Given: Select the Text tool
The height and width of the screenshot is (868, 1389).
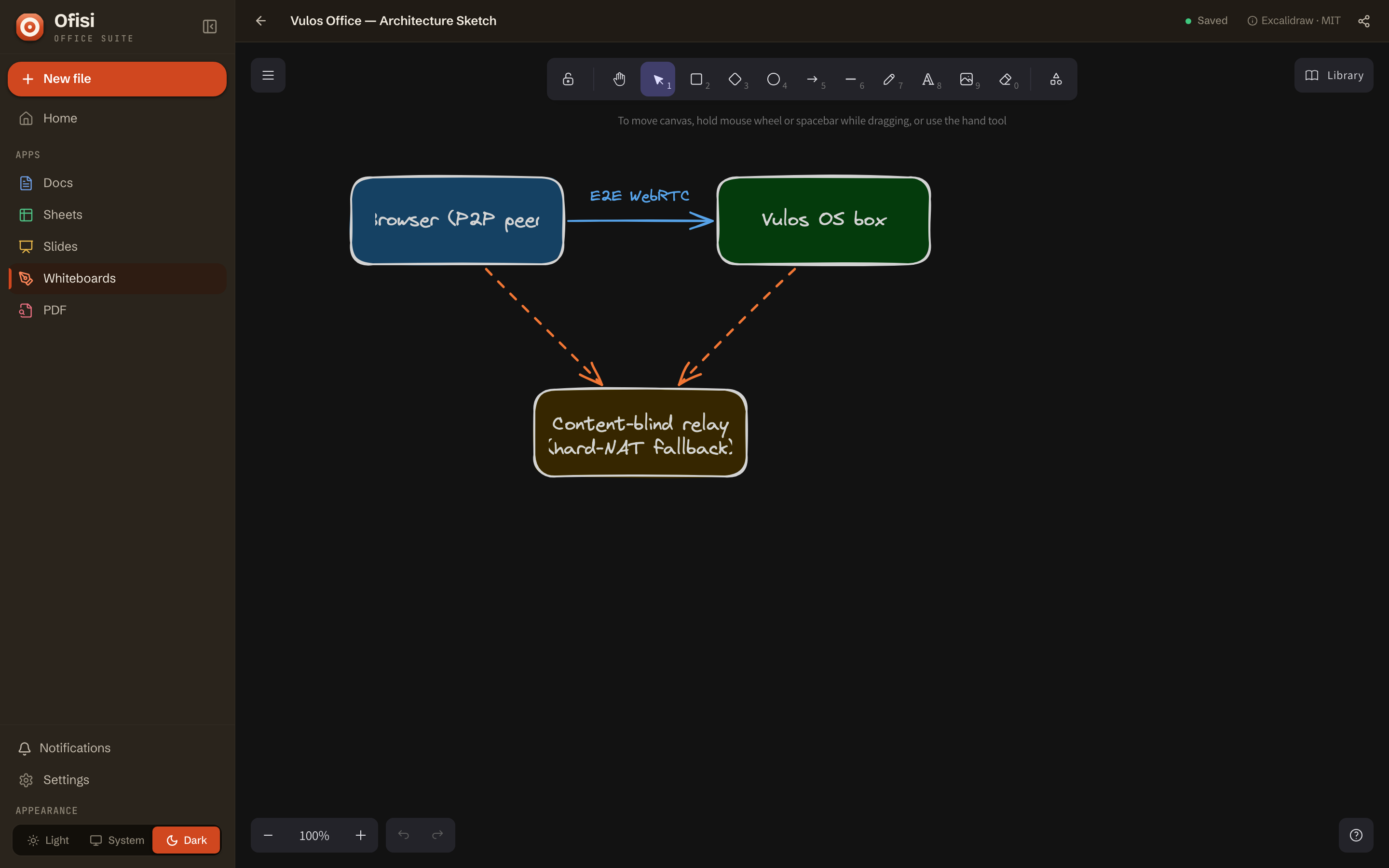Looking at the screenshot, I should [927, 79].
